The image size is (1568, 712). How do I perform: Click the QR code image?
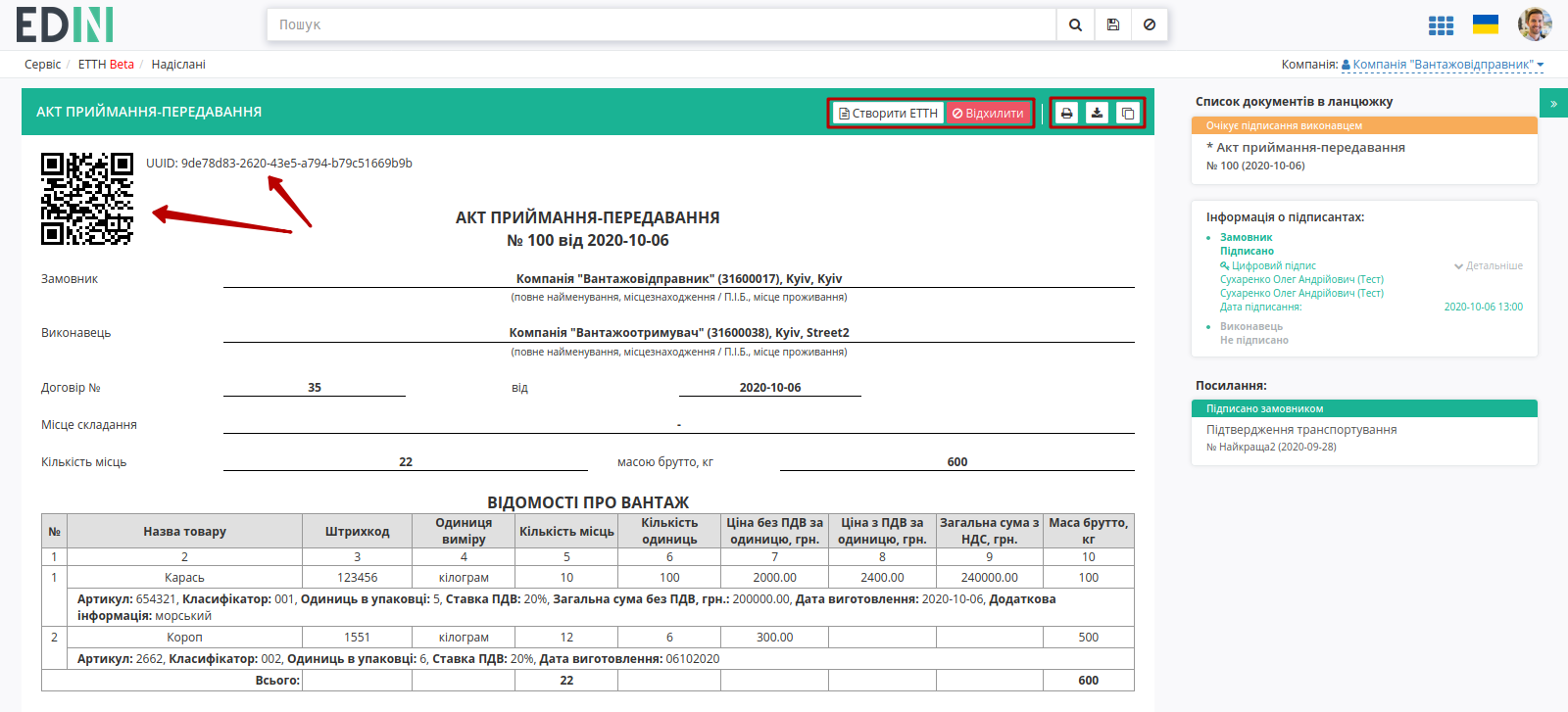pos(87,199)
